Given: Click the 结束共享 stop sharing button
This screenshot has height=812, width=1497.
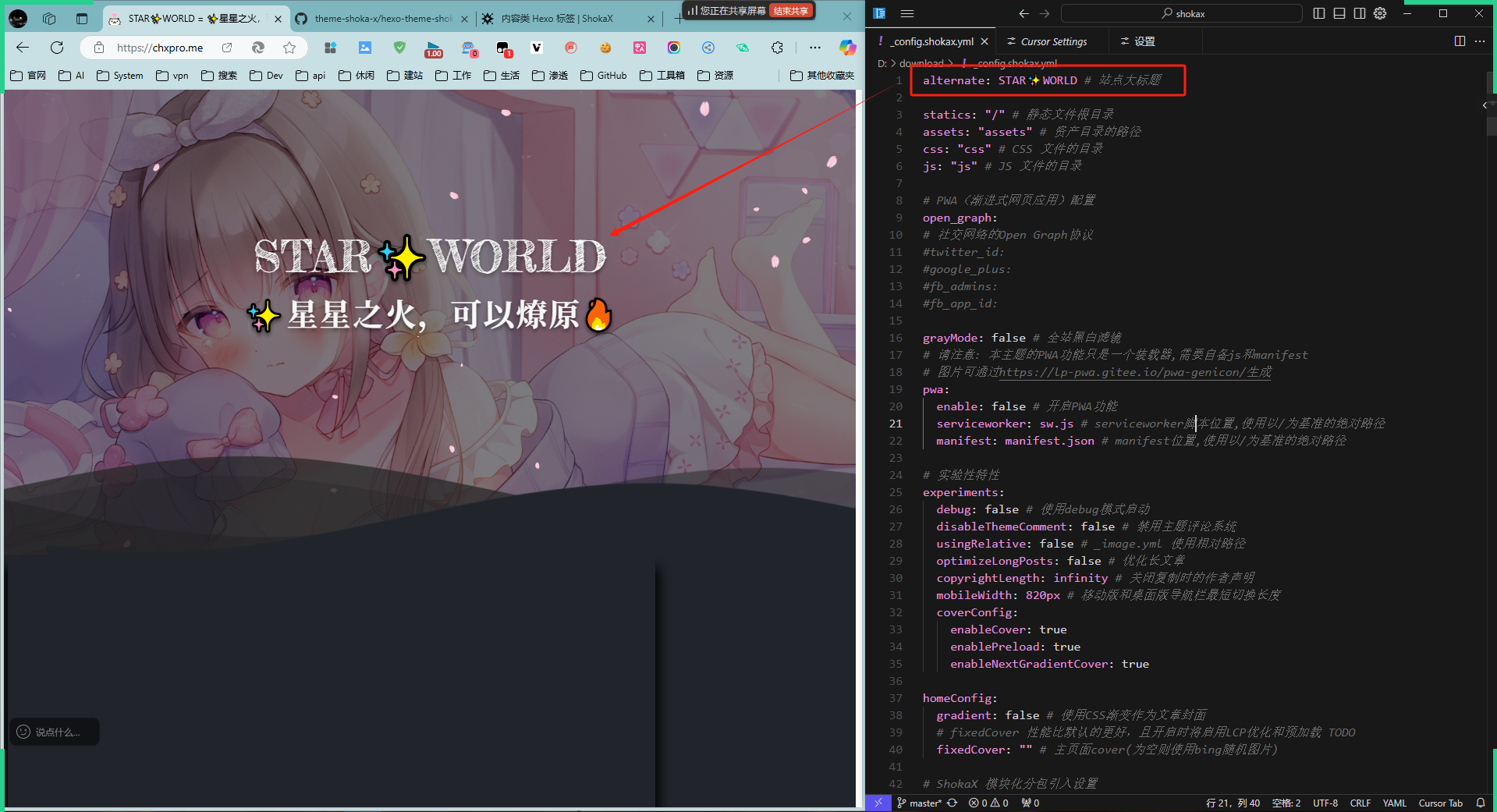Looking at the screenshot, I should point(790,11).
